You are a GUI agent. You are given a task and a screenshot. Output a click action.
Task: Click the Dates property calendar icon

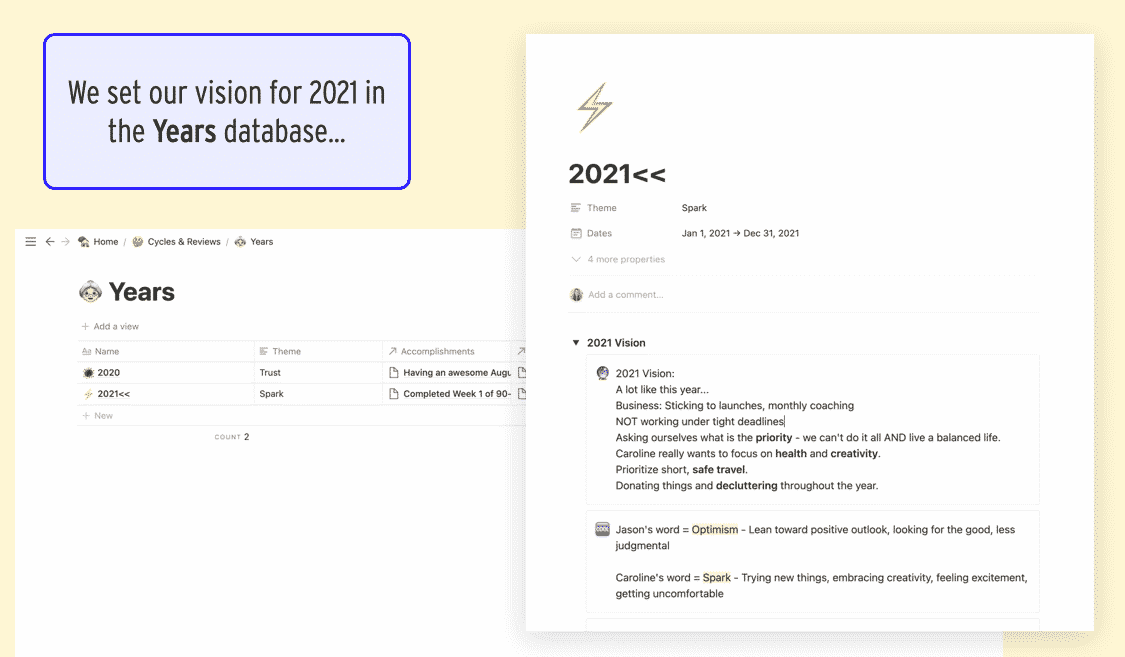pos(575,233)
